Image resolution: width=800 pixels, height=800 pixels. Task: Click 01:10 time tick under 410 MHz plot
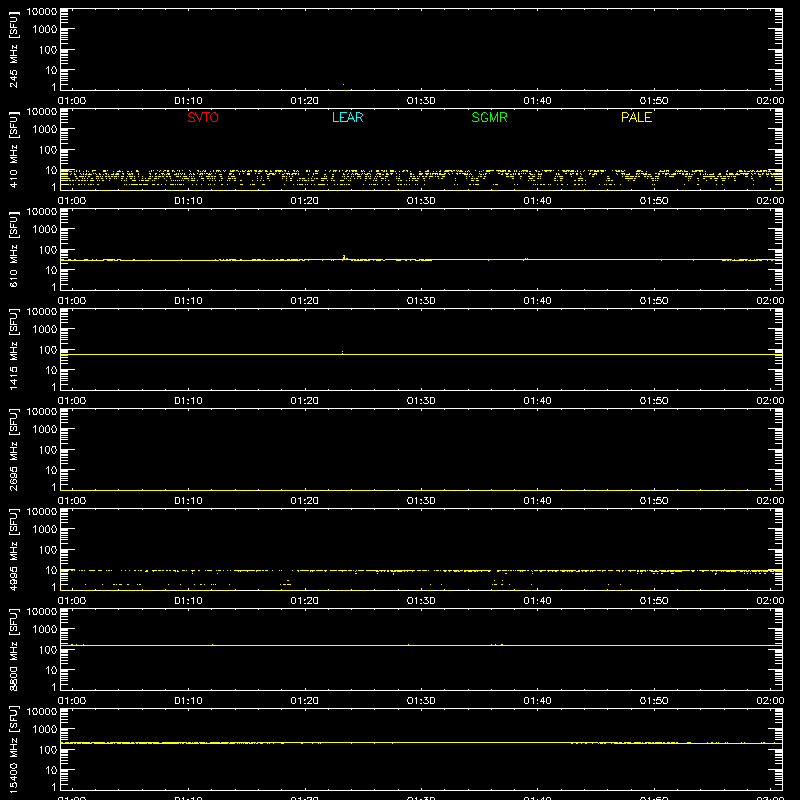point(188,201)
